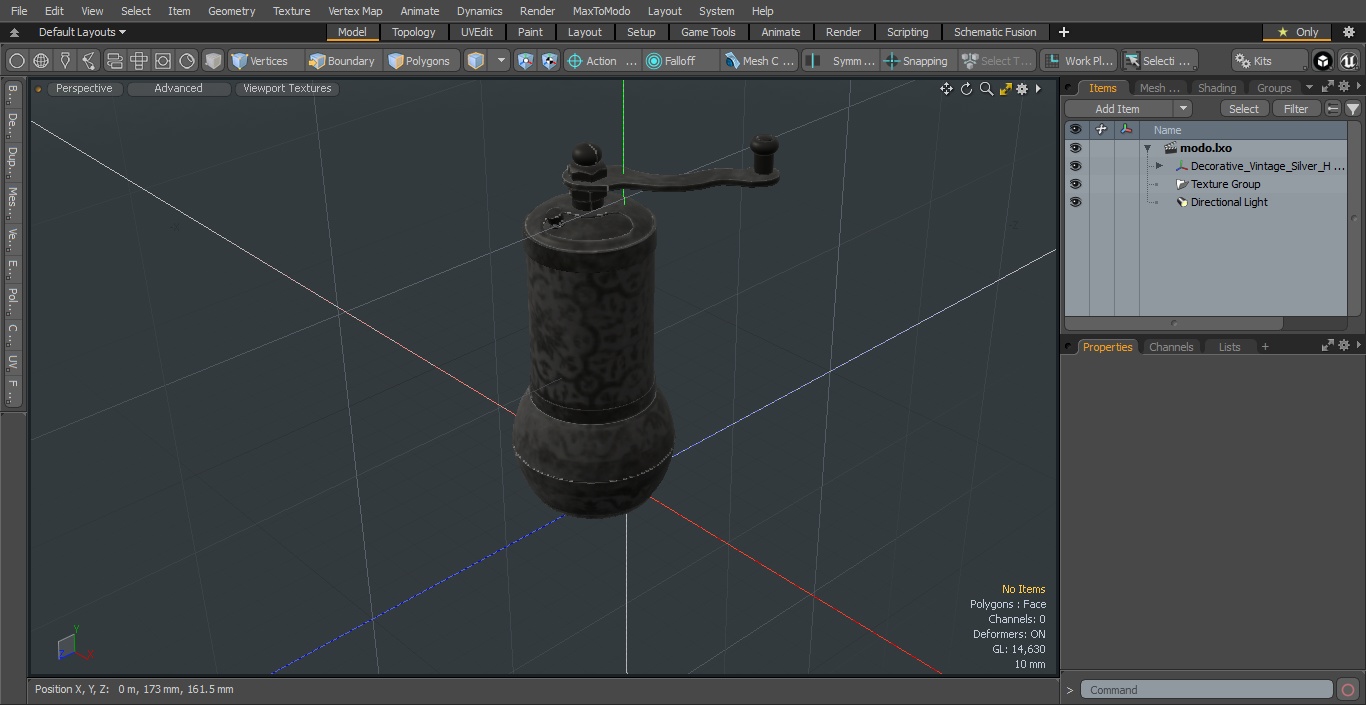Viewport: 1366px width, 705px height.
Task: Open the Default Layouts dropdown
Action: tap(82, 32)
